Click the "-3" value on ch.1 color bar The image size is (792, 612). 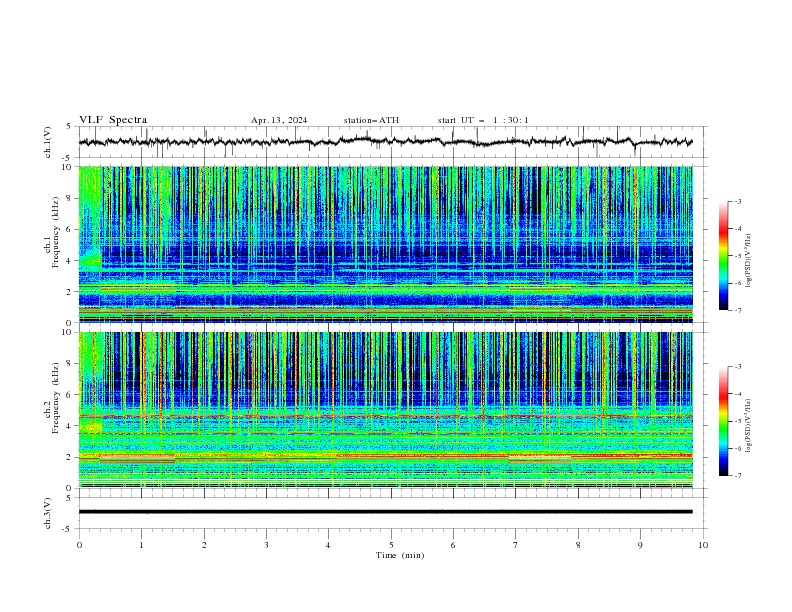[737, 201]
